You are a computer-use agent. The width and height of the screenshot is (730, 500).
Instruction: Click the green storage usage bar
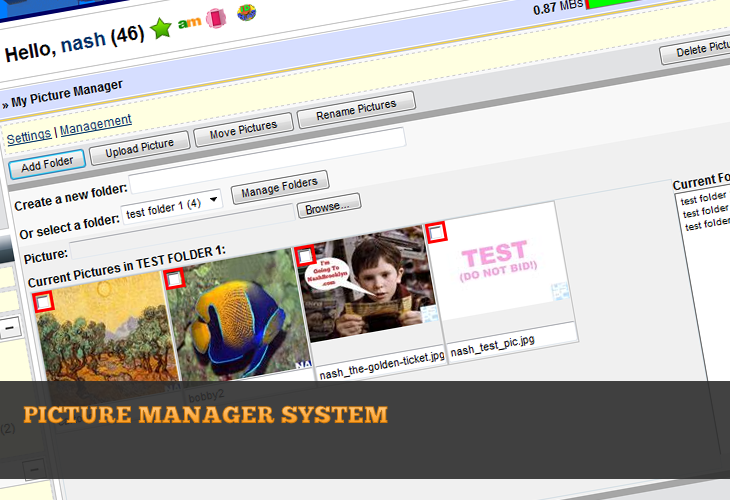[x=618, y=3]
